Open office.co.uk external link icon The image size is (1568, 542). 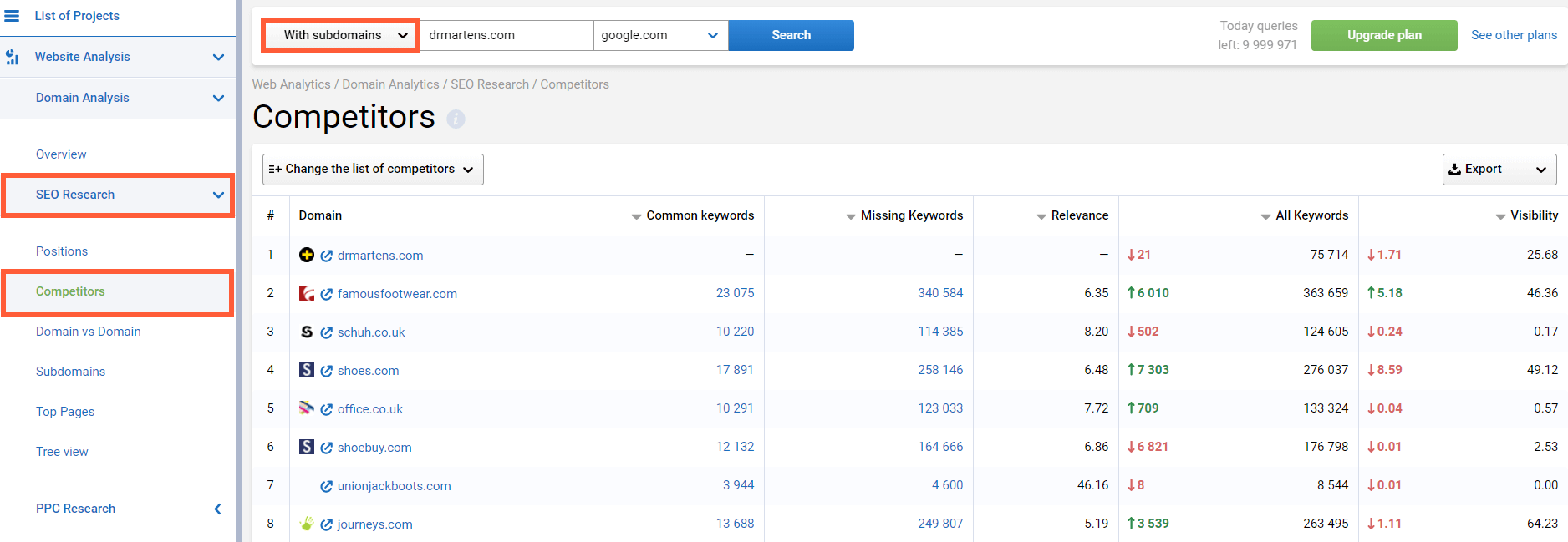click(x=327, y=409)
